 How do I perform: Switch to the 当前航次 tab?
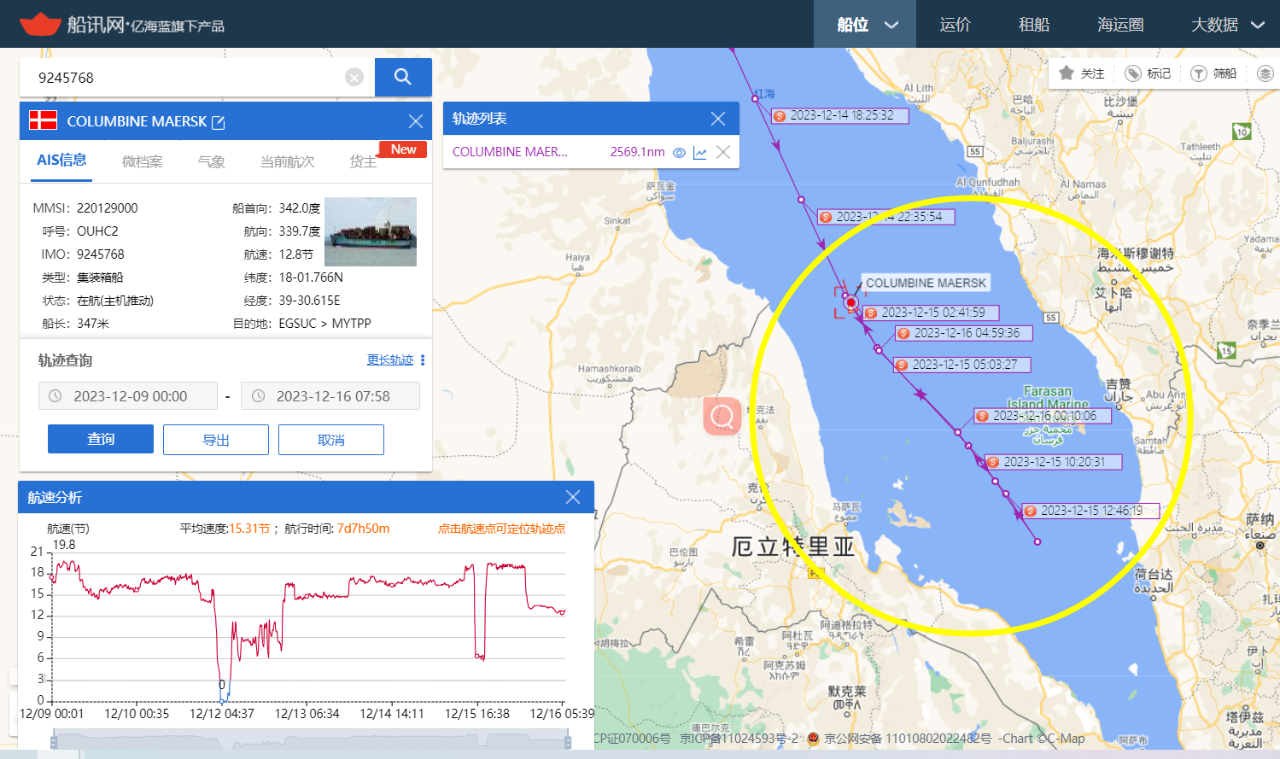[x=287, y=161]
